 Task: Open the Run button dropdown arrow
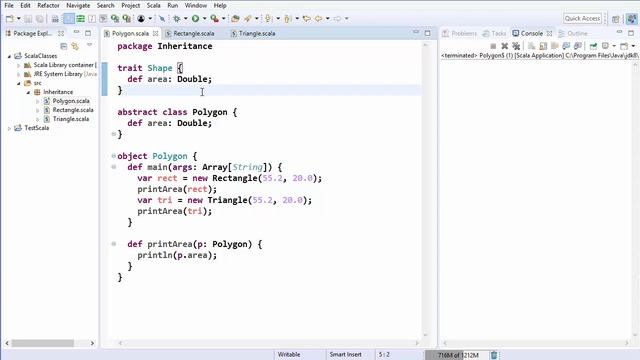[204, 18]
